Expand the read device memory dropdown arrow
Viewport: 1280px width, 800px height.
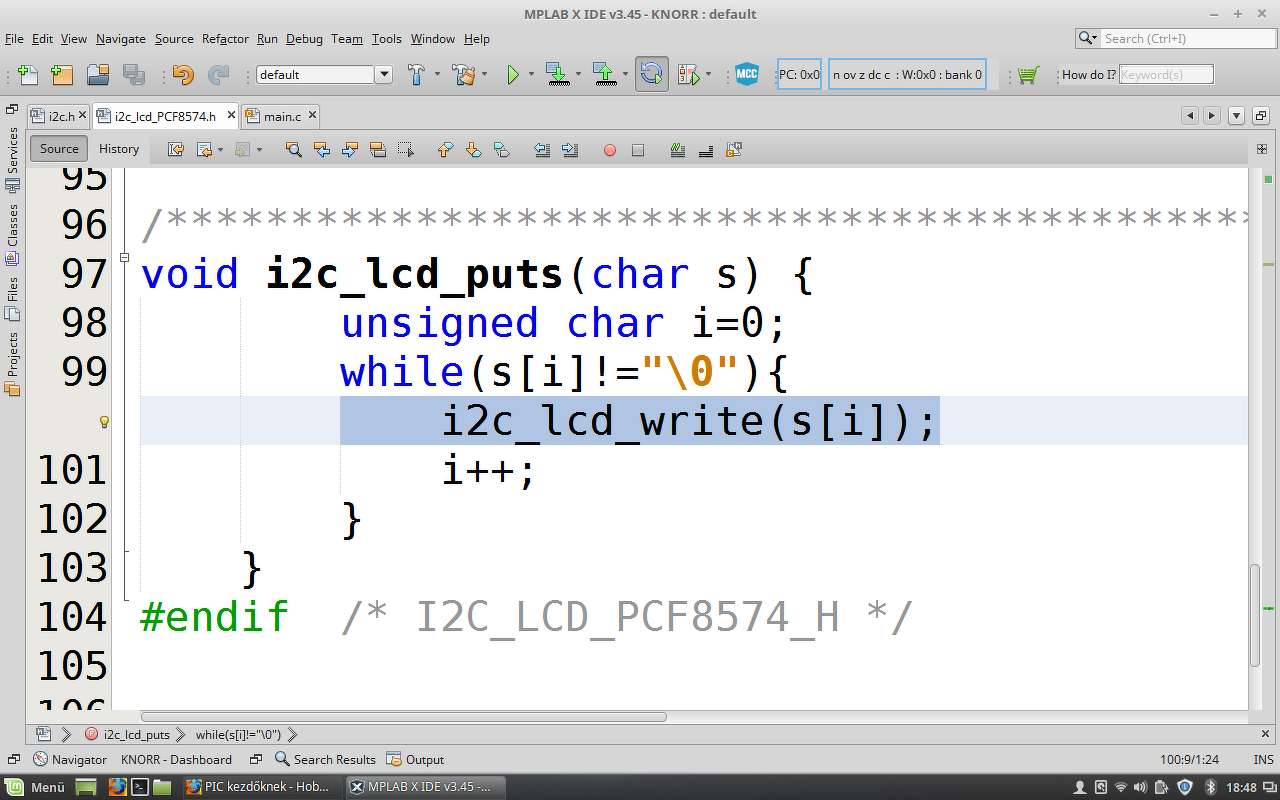(625, 74)
